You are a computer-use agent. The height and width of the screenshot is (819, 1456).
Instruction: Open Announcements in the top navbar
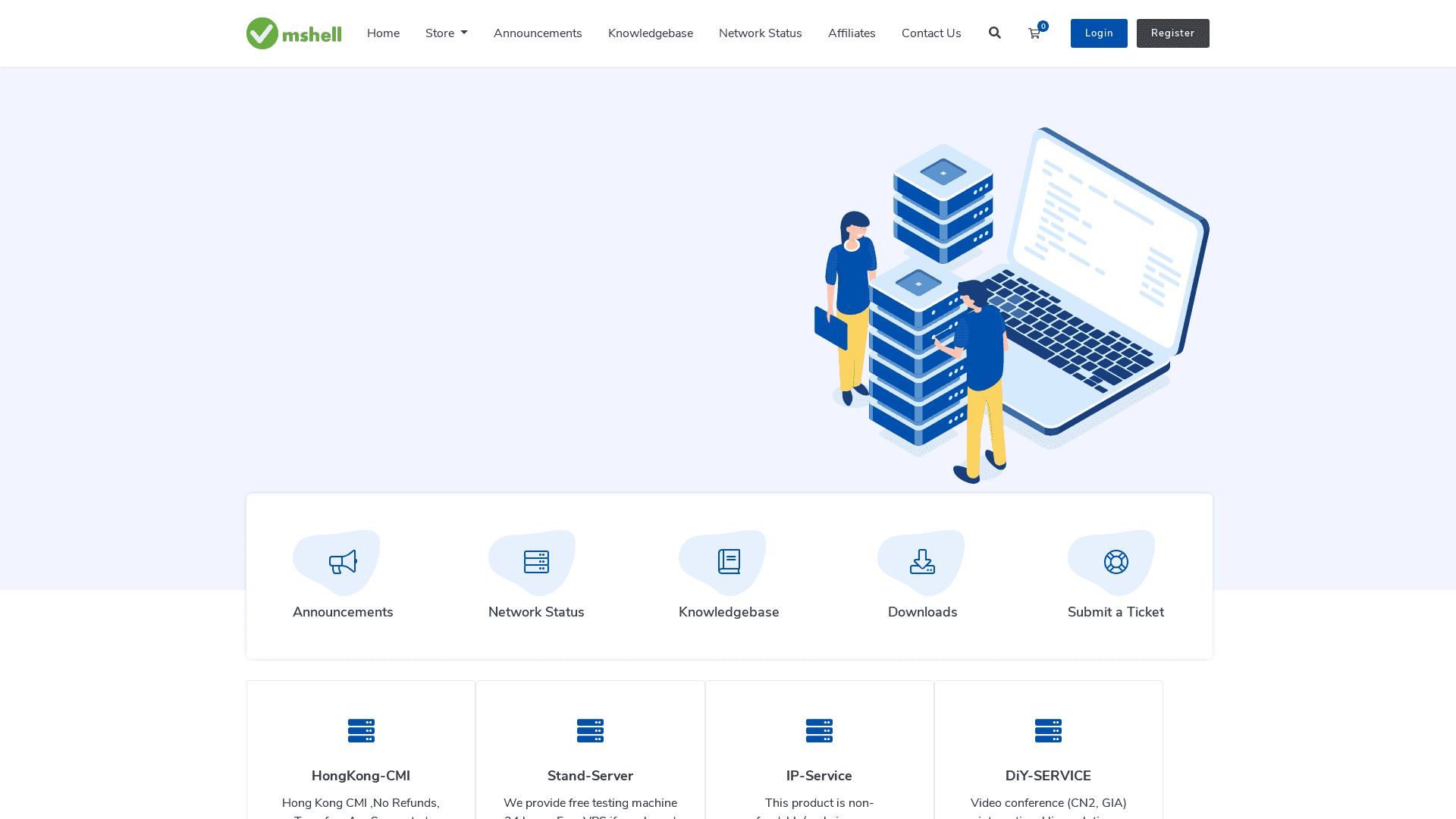538,33
